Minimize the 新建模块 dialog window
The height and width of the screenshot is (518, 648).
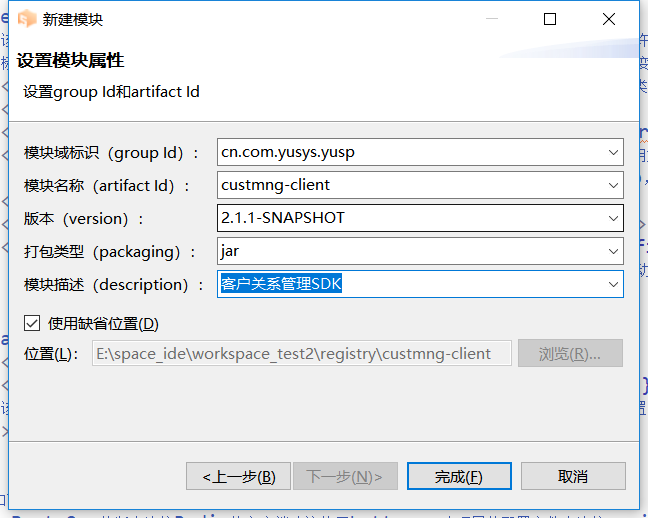(491, 19)
